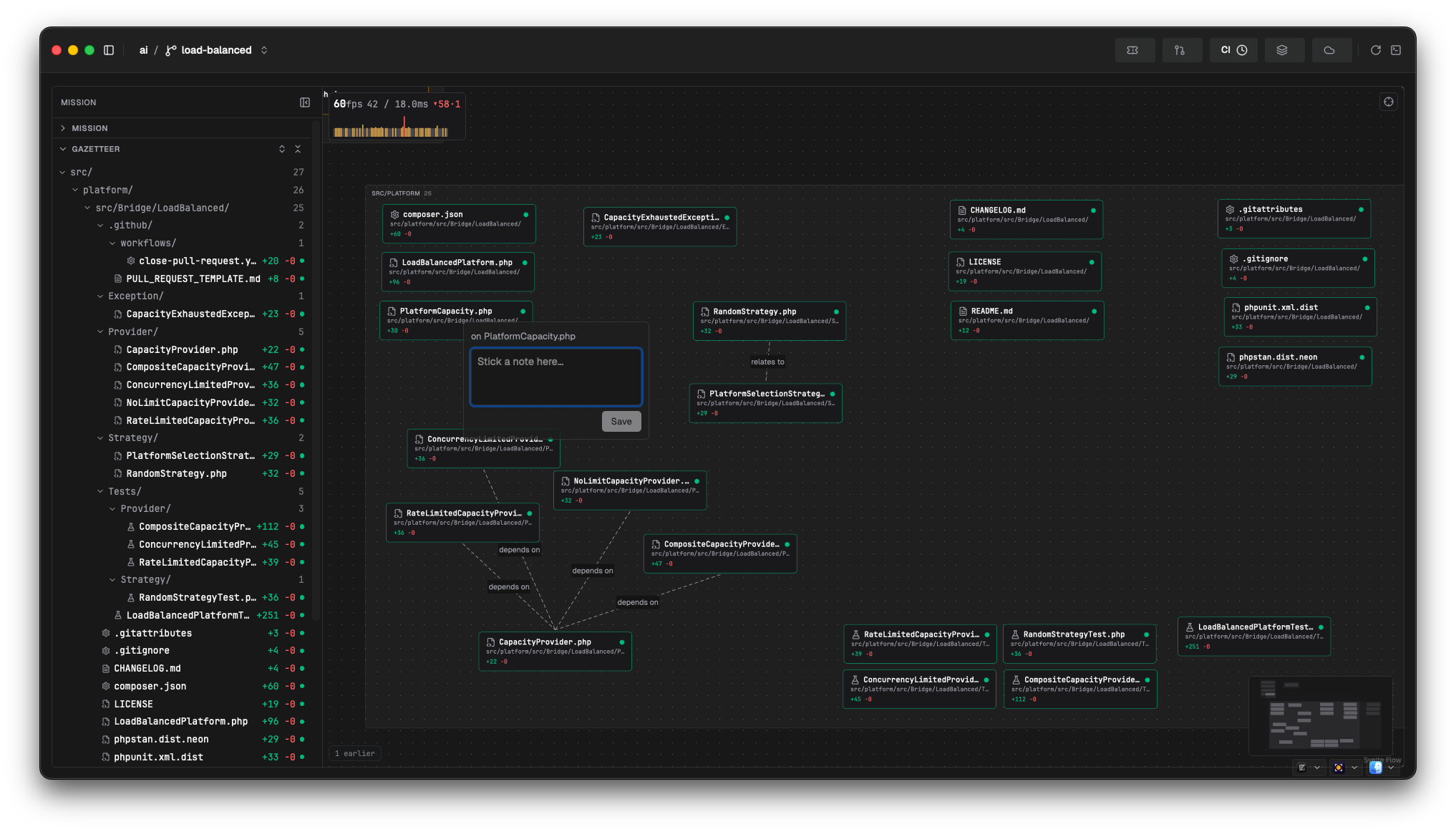The image size is (1456, 832).
Task: Open dropdown chevron next to capture app icon
Action: [x=1354, y=768]
